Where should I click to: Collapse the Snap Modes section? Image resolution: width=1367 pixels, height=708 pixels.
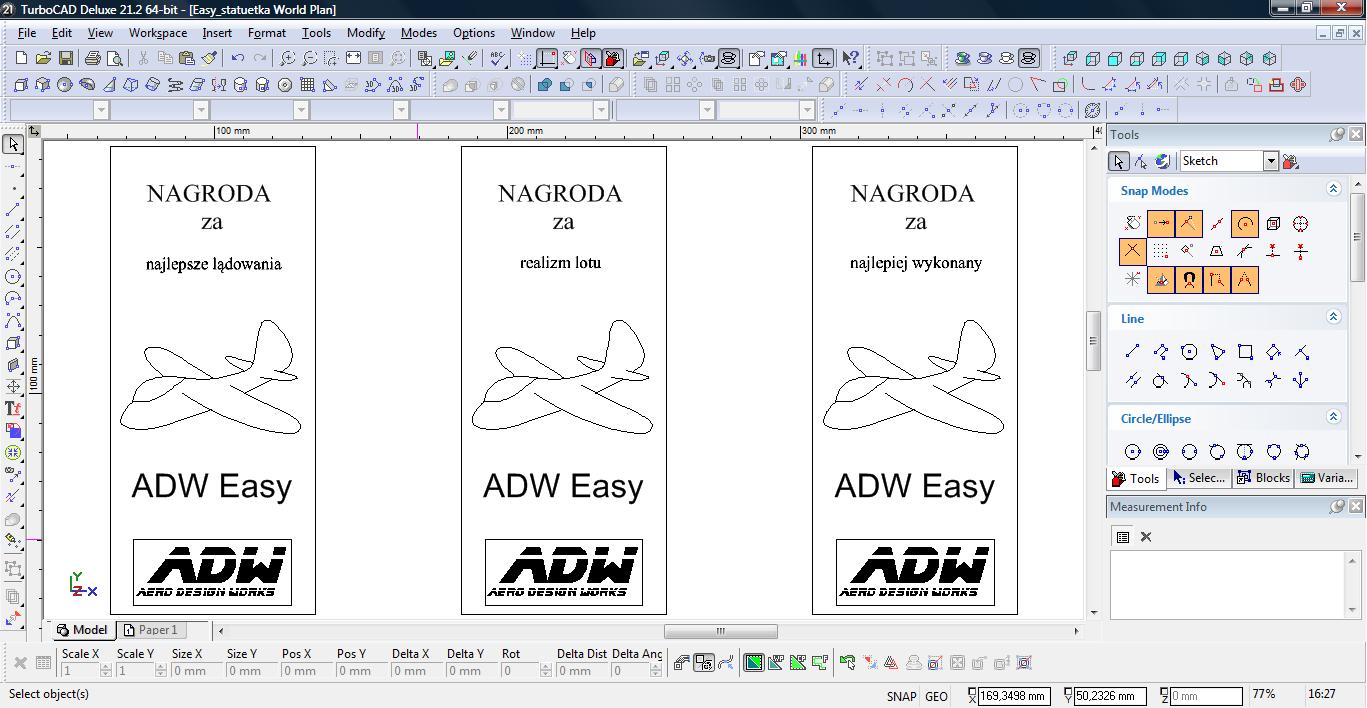point(1333,189)
